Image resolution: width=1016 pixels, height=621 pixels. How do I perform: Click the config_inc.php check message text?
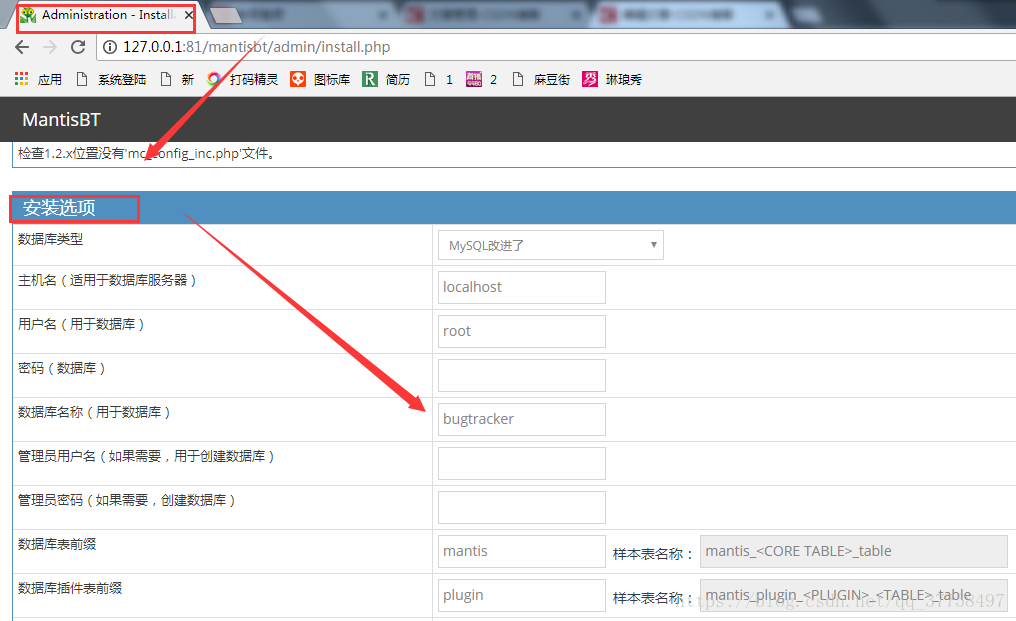coord(146,154)
